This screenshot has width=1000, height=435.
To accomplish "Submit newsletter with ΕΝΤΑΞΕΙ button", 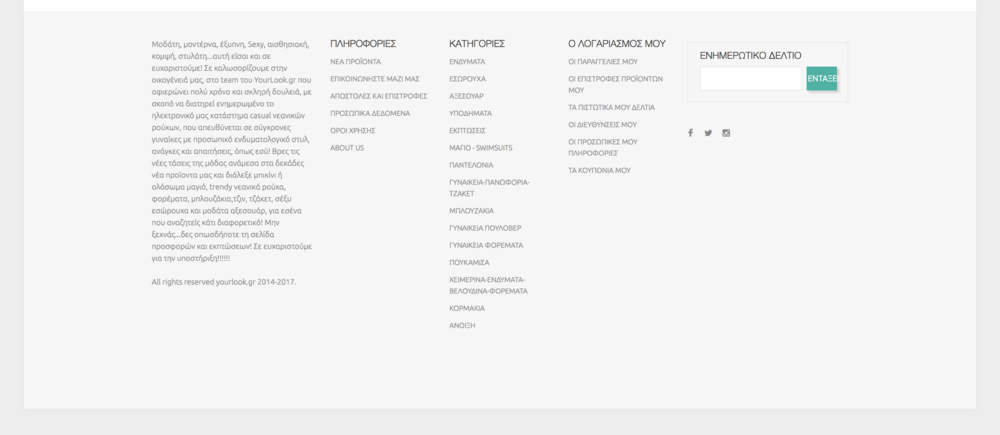I will coord(821,78).
